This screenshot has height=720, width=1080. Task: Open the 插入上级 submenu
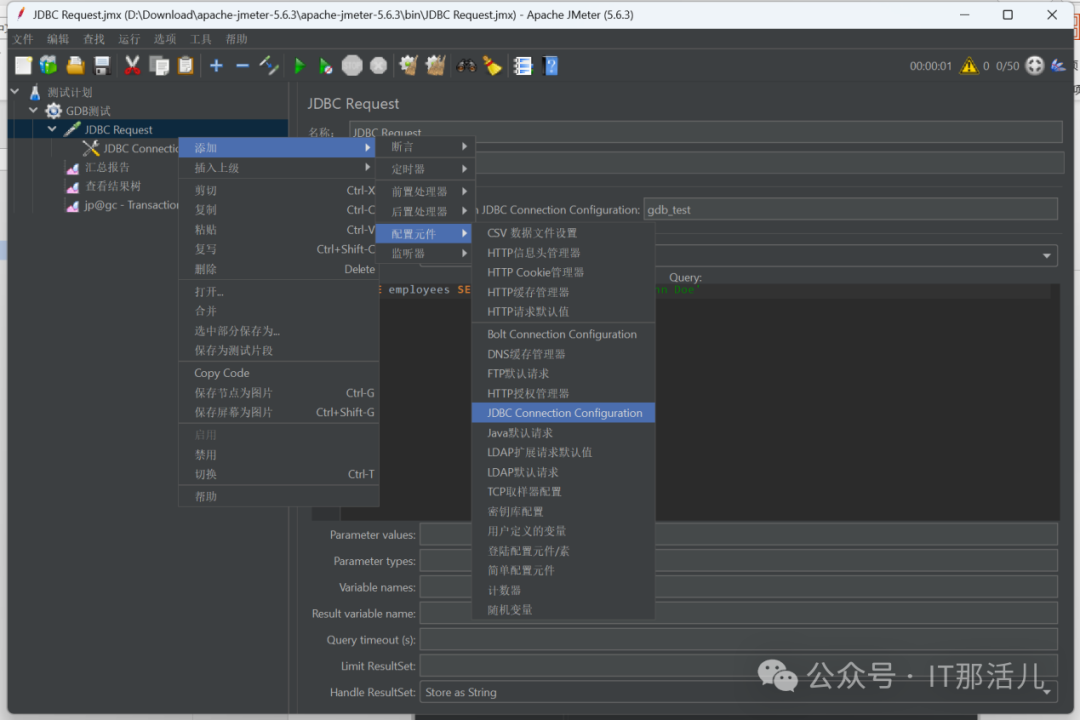[278, 167]
